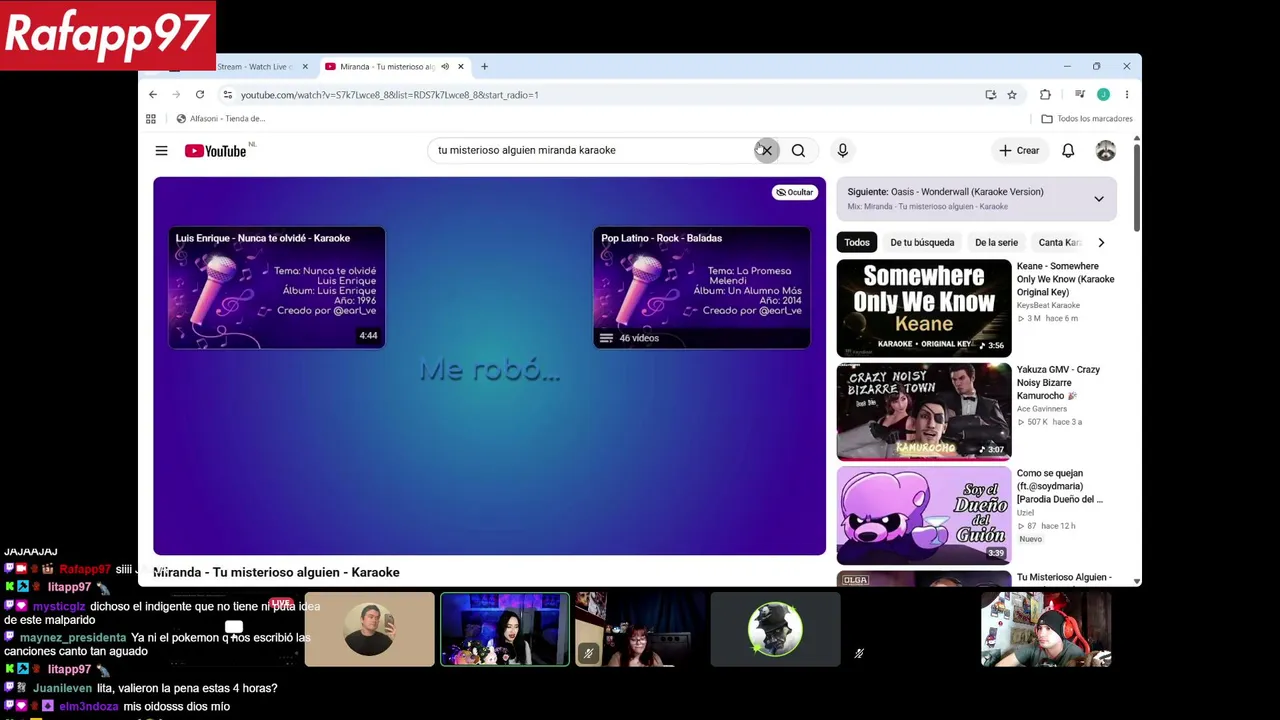Open the Alfasoni bookmark
Image resolution: width=1280 pixels, height=720 pixels.
click(220, 119)
